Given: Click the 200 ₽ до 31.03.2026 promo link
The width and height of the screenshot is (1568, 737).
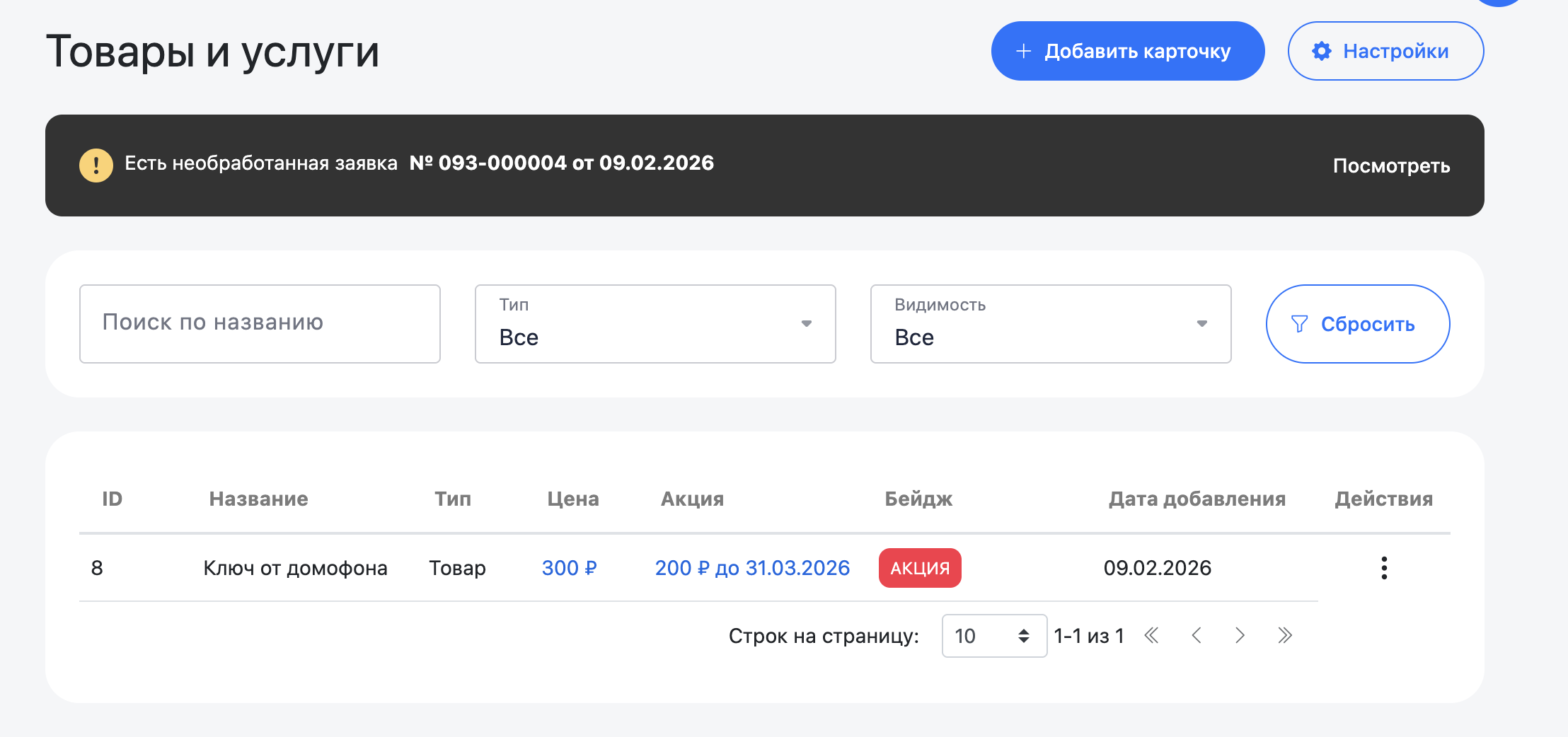Looking at the screenshot, I should (752, 568).
